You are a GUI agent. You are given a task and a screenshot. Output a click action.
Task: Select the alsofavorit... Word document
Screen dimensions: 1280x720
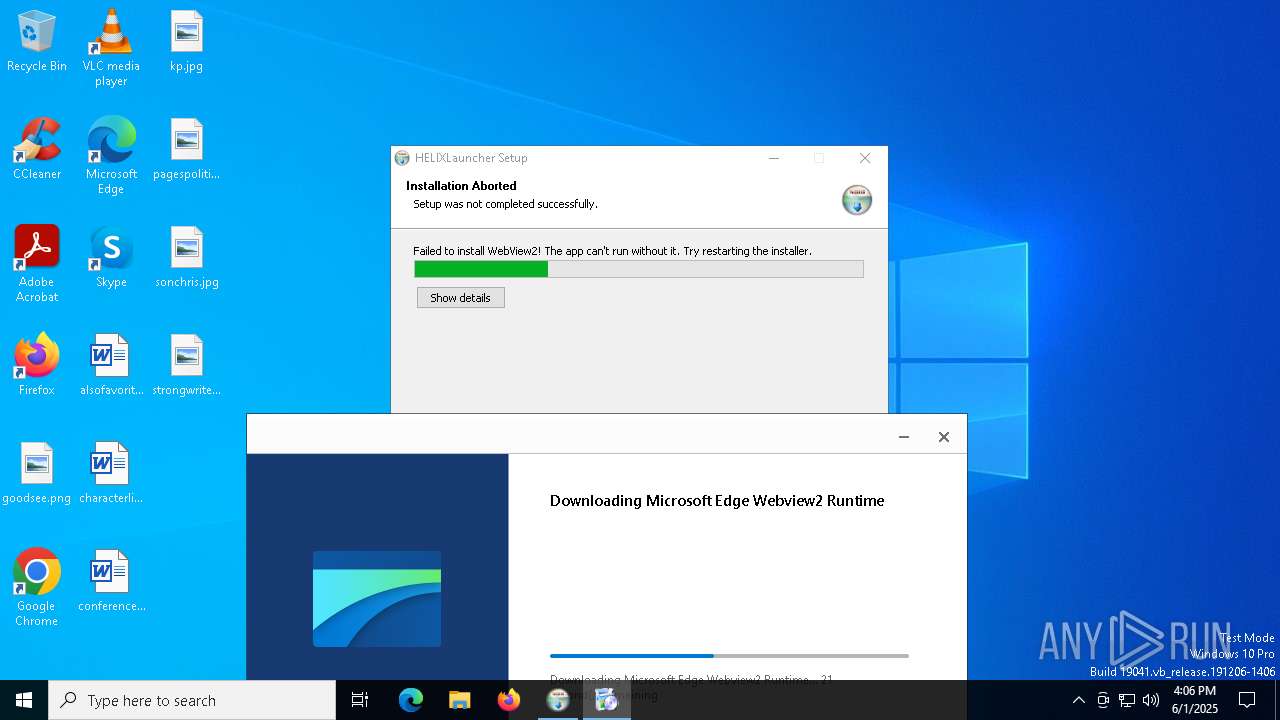[x=111, y=365]
